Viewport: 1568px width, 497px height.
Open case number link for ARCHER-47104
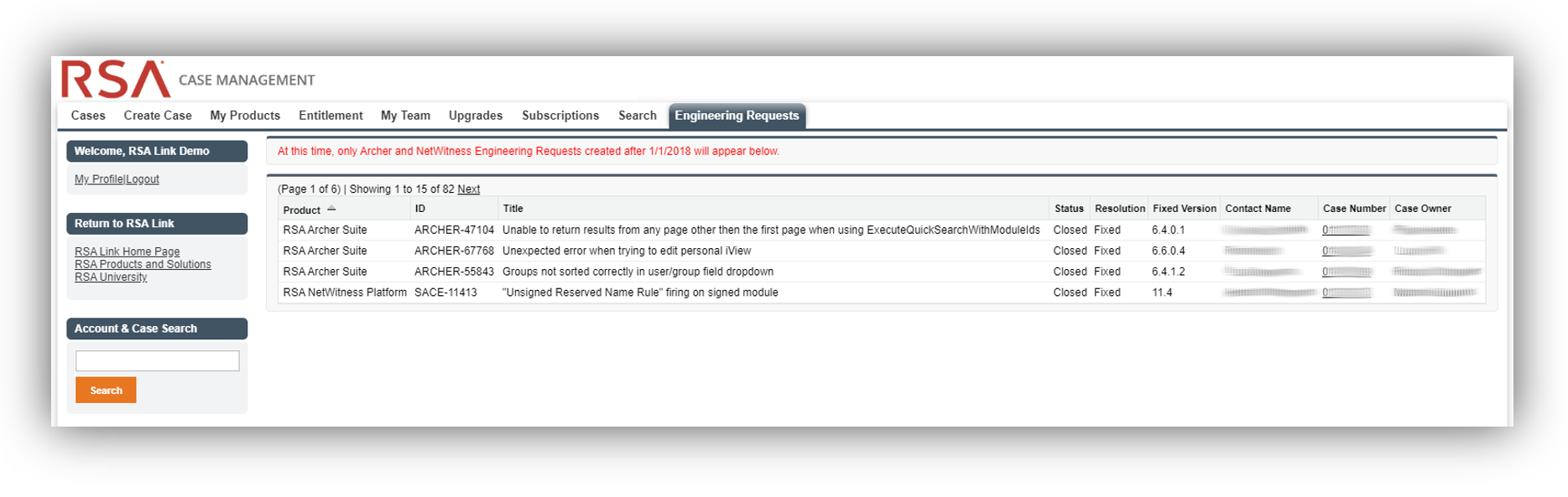point(1346,230)
